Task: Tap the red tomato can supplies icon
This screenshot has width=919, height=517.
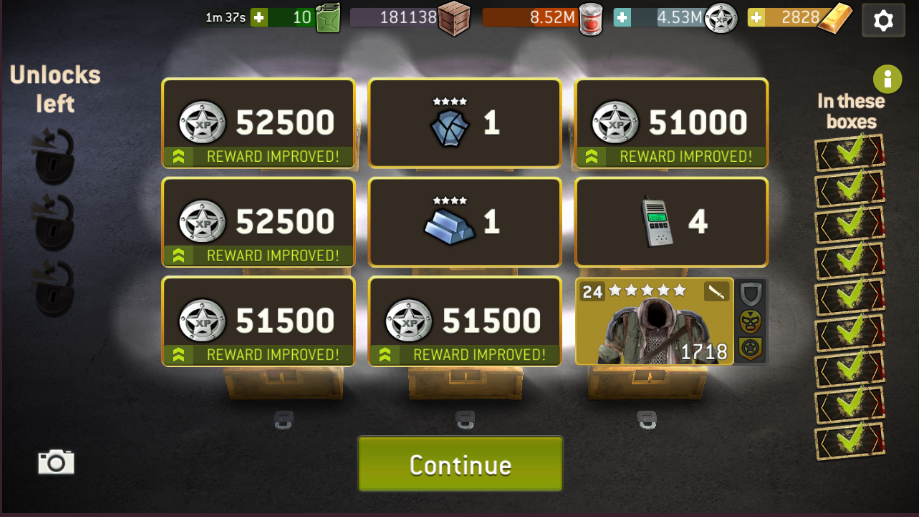Action: tap(591, 19)
